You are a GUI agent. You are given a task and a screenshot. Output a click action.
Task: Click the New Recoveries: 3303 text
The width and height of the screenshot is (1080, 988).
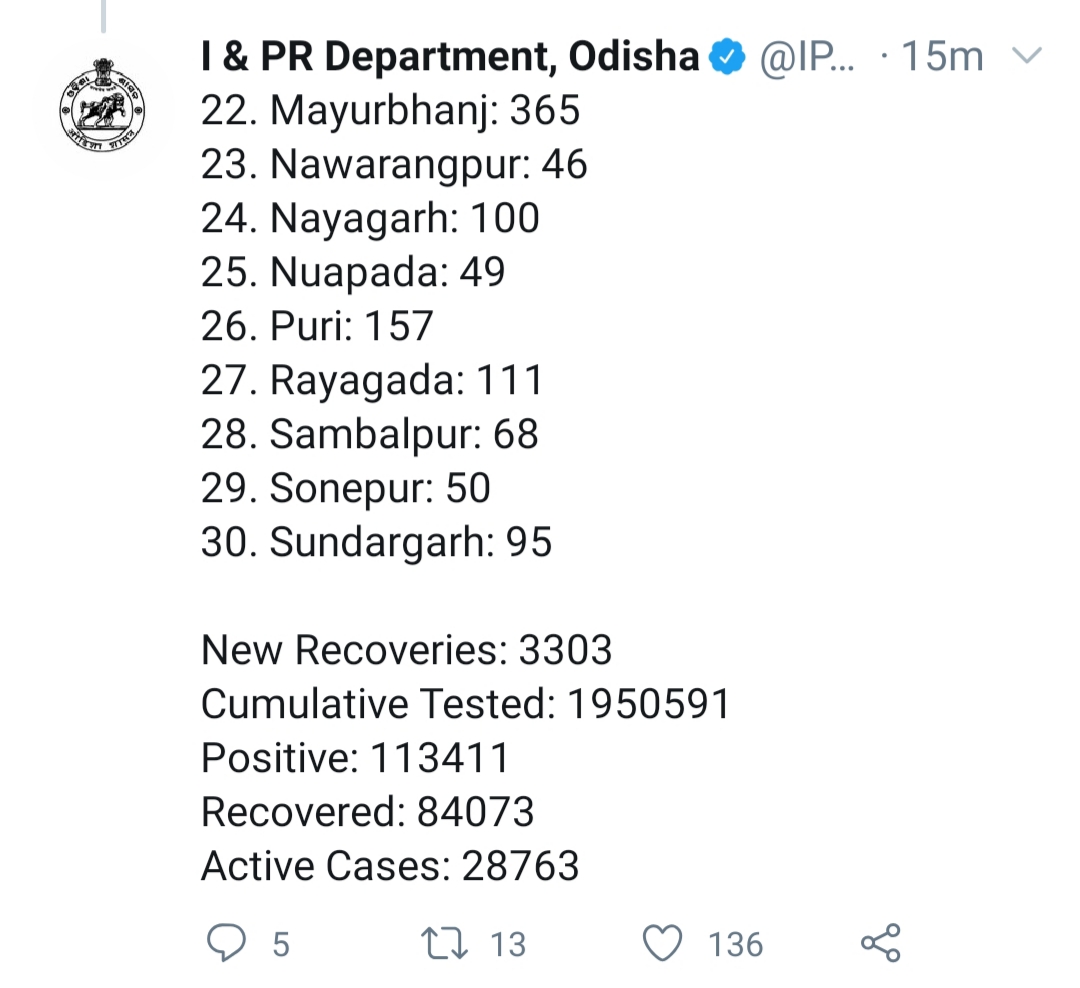406,651
